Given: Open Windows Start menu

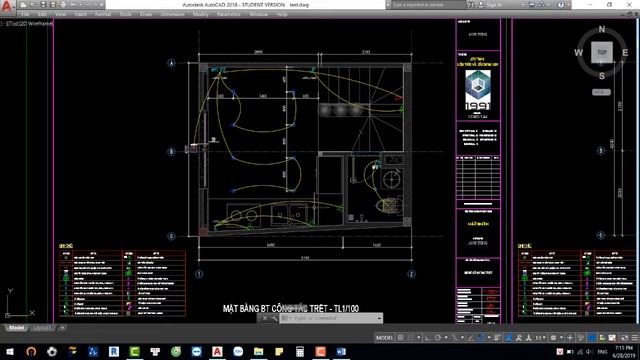Looking at the screenshot, I should (10, 351).
